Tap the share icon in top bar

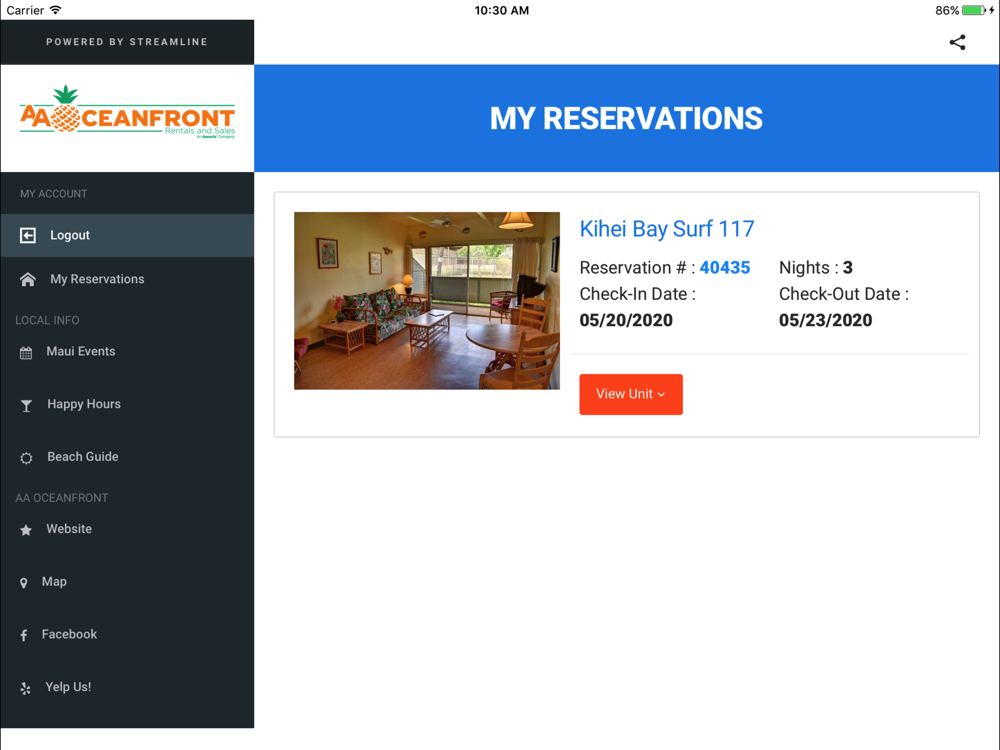point(957,42)
